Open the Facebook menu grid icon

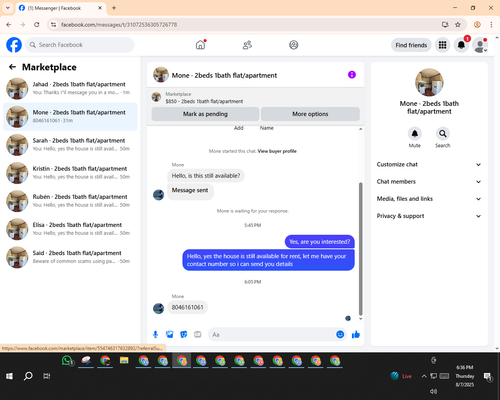point(442,45)
